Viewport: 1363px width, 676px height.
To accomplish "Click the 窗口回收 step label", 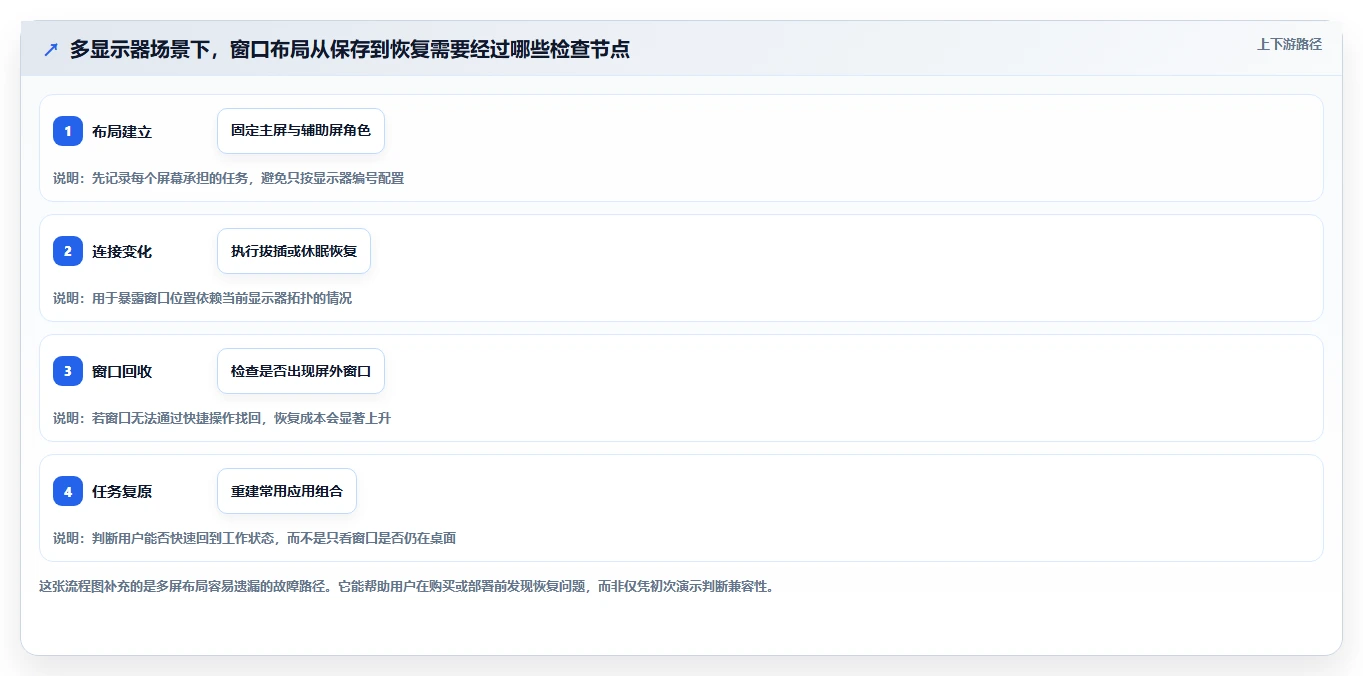I will (x=122, y=371).
